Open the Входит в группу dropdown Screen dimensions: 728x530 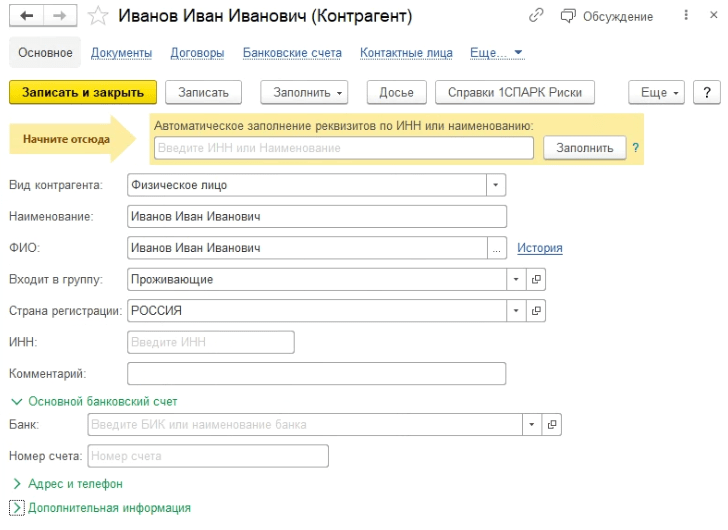(x=516, y=279)
